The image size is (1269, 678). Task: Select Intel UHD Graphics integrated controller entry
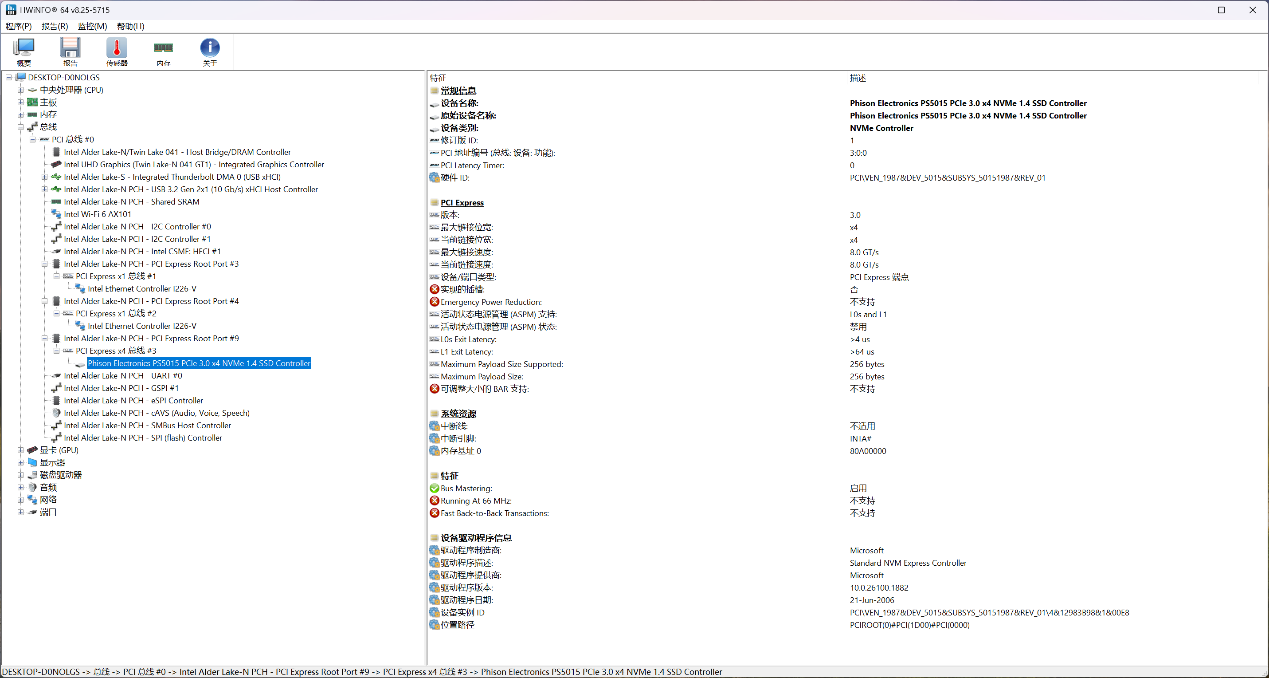coord(193,164)
